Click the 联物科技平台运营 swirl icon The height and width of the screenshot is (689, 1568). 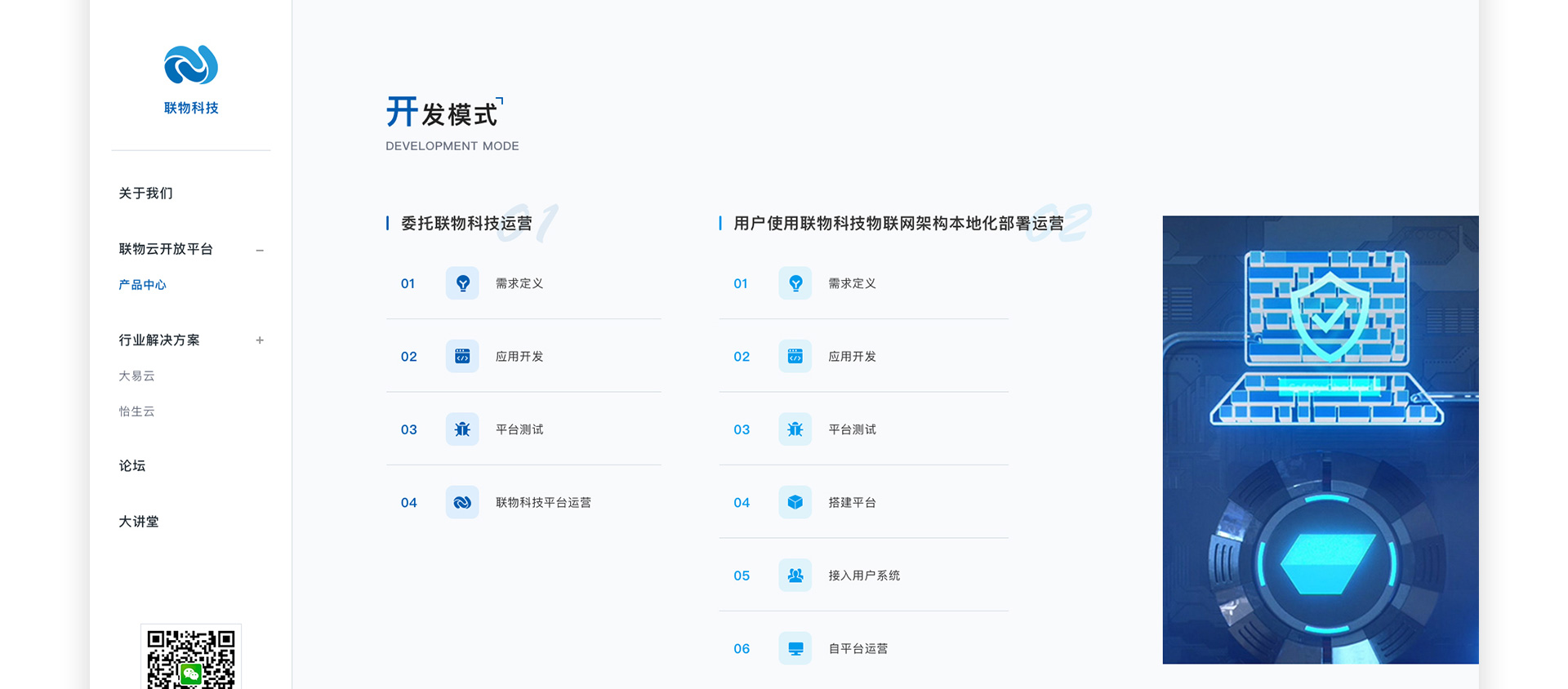point(462,502)
